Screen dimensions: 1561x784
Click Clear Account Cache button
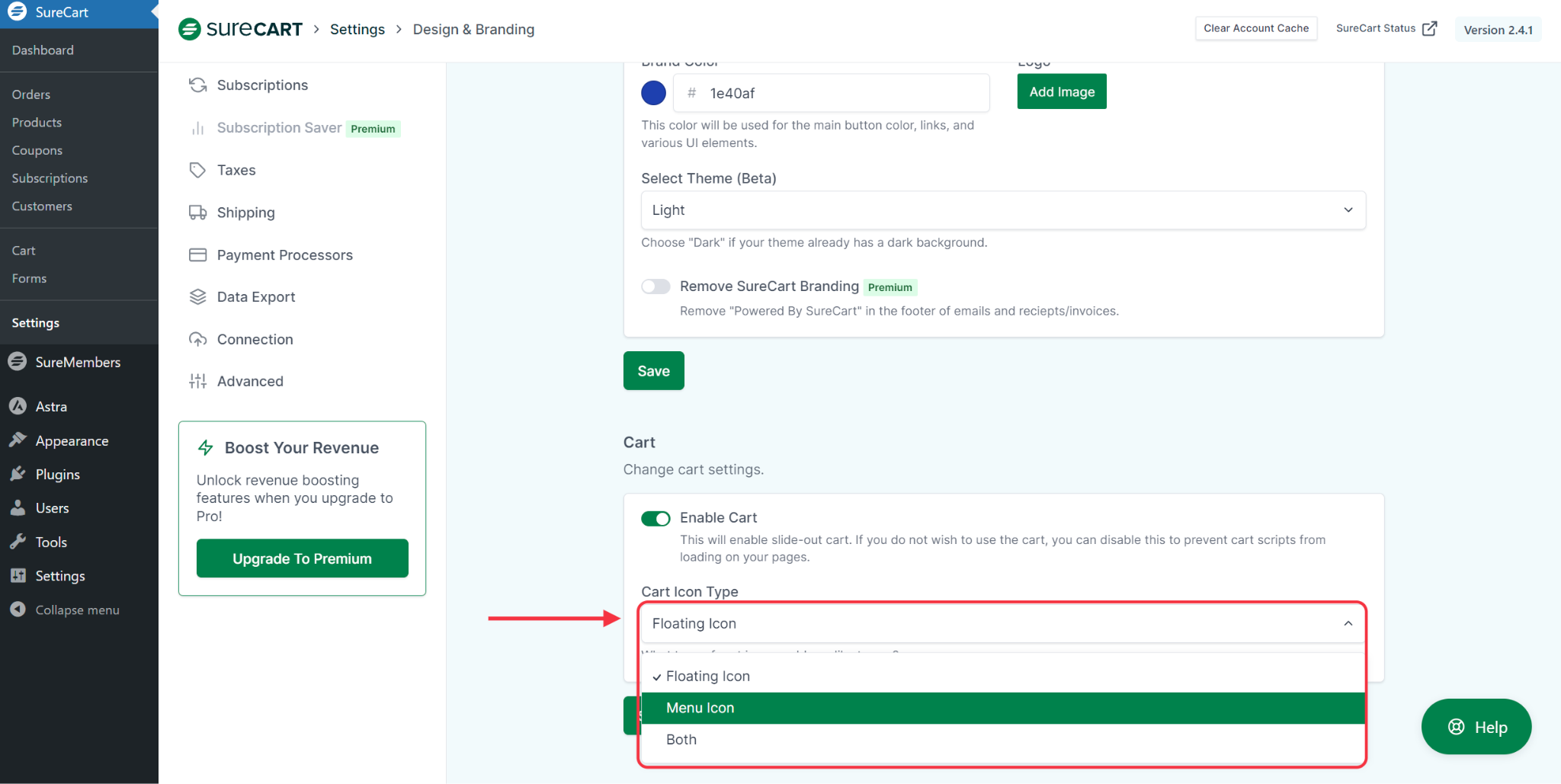coord(1256,28)
